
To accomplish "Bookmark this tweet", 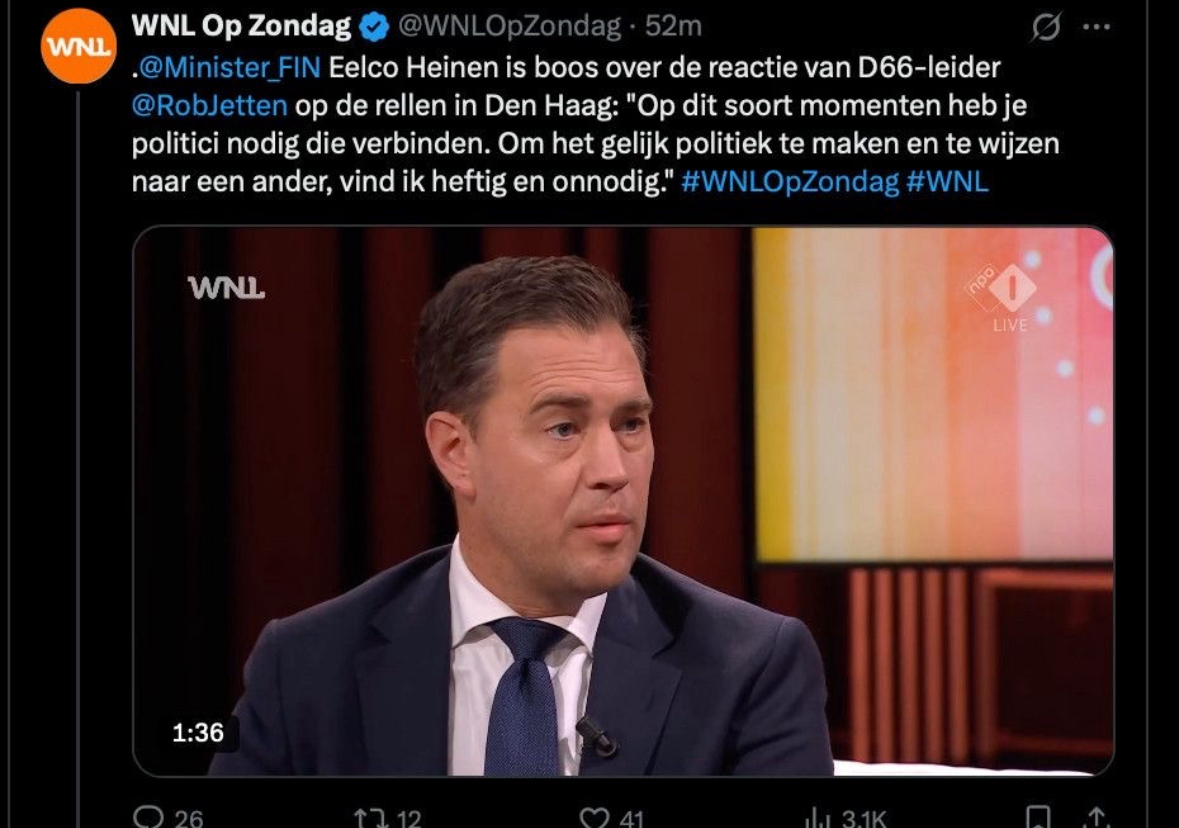I will (x=1038, y=817).
